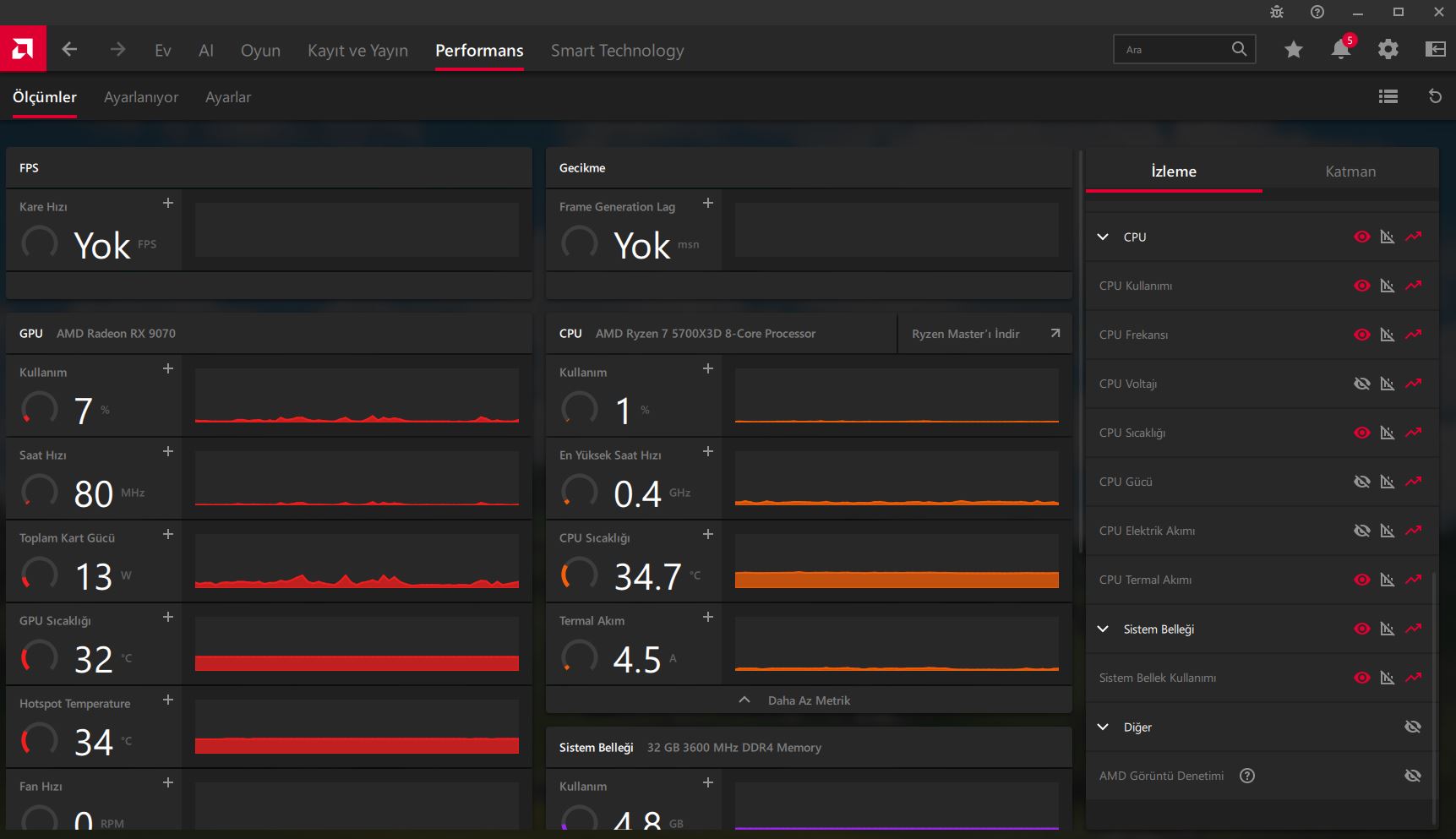Switch to the Ayarlar sub-tab
1456x839 pixels.
tap(228, 97)
